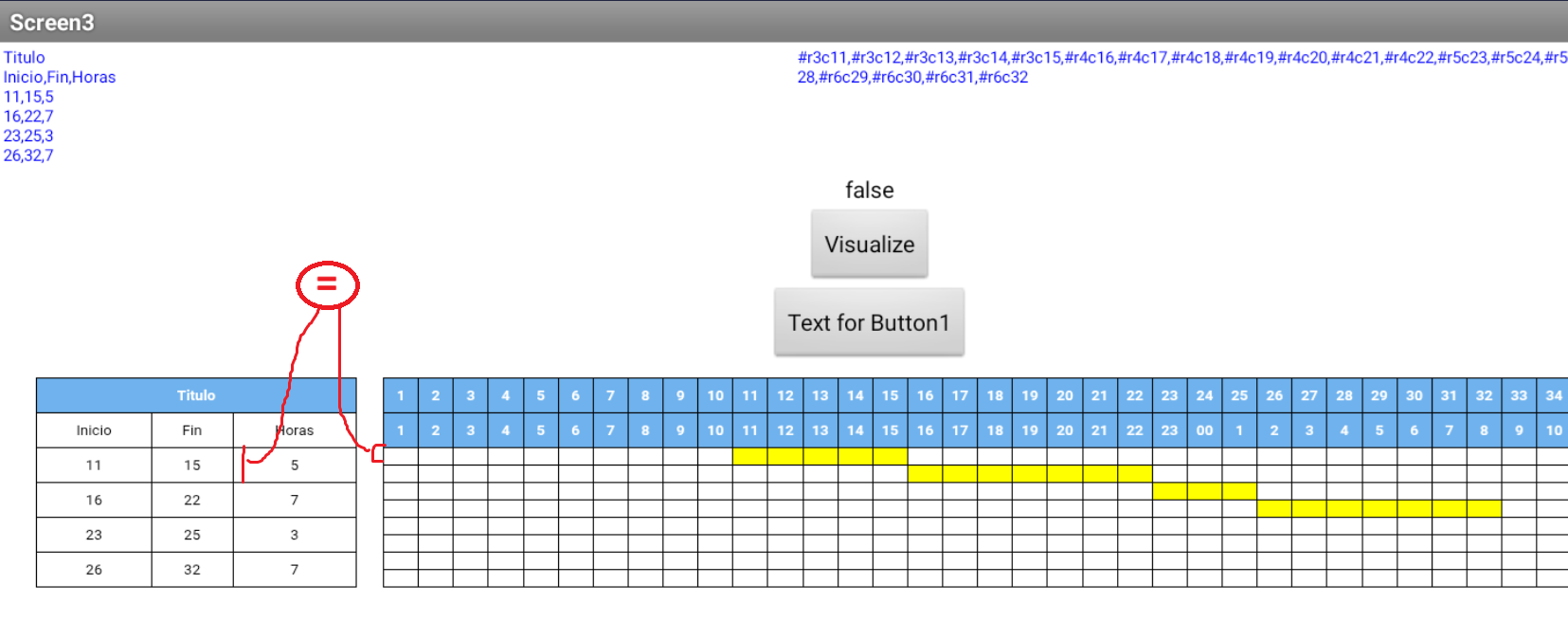Select table cell with Inicio value 11
This screenshot has width=1568, height=621.
[94, 466]
